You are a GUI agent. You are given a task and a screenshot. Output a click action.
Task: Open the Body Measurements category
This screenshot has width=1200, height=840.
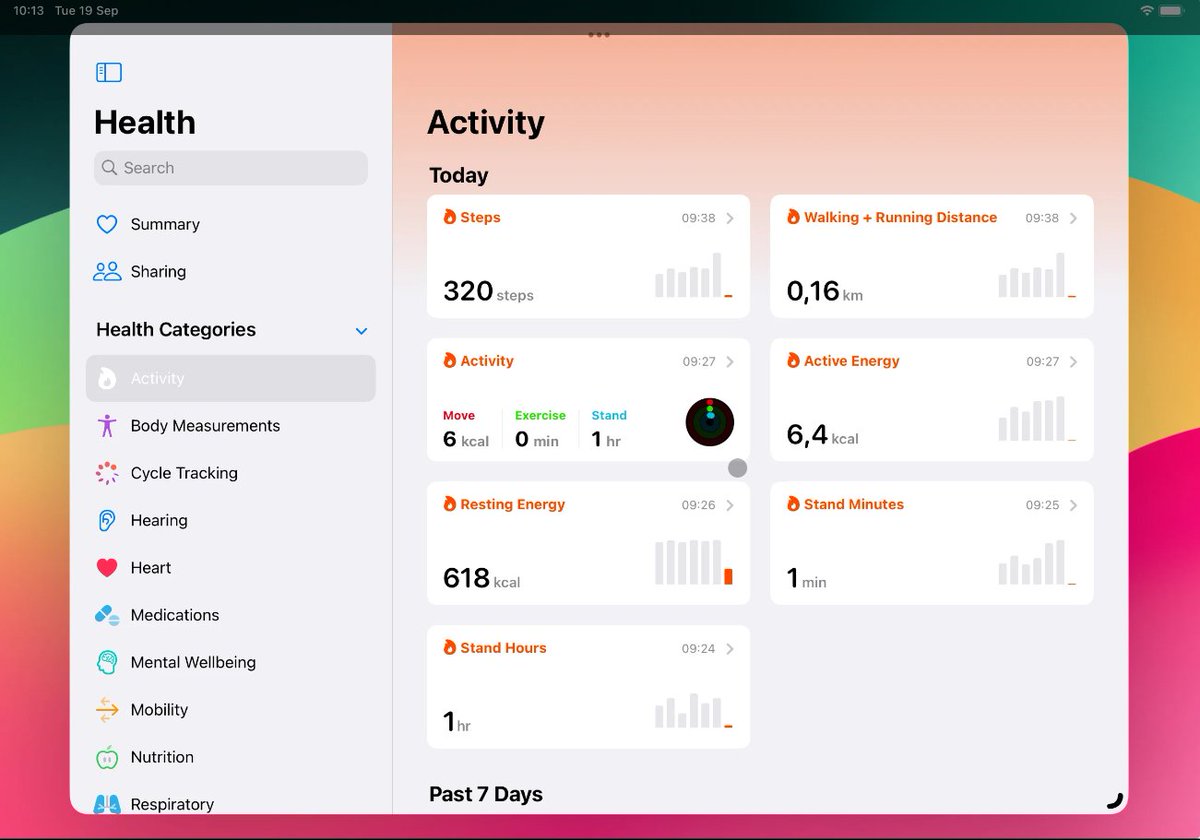point(231,425)
